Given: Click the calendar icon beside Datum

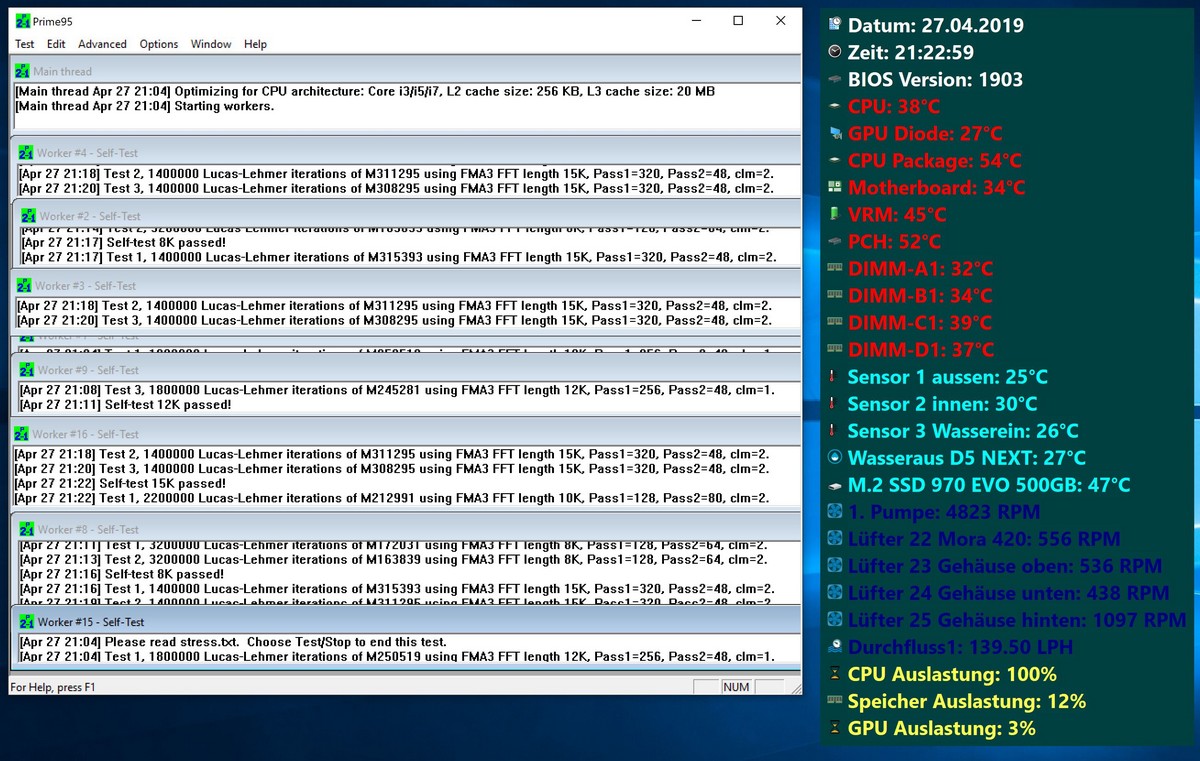Looking at the screenshot, I should (x=835, y=25).
